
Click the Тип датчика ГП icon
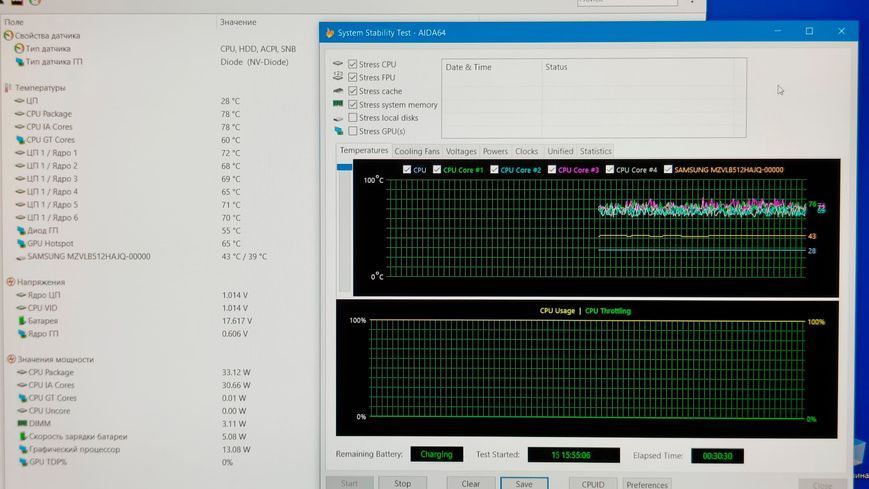[20, 62]
